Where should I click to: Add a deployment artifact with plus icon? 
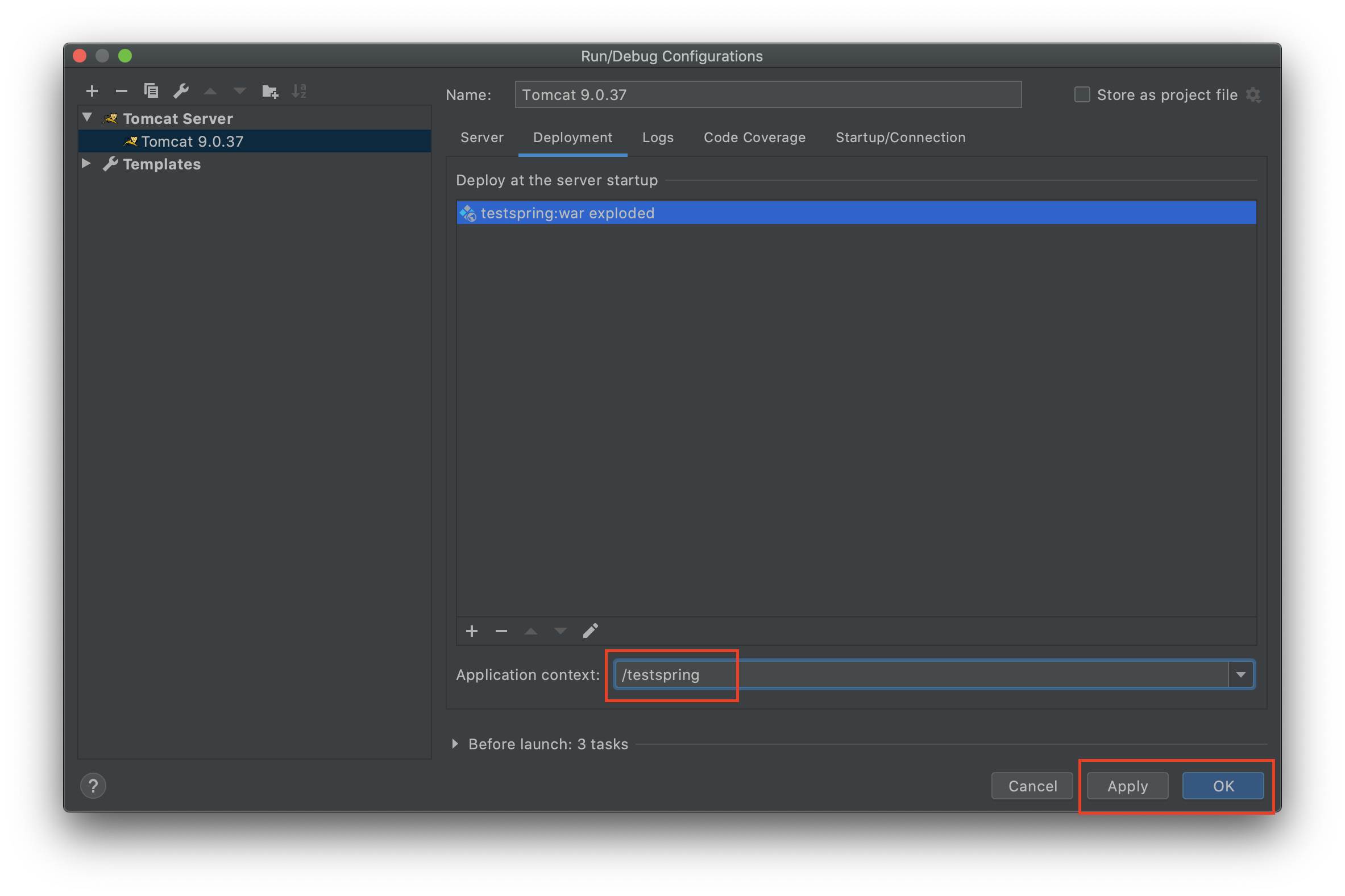click(471, 631)
